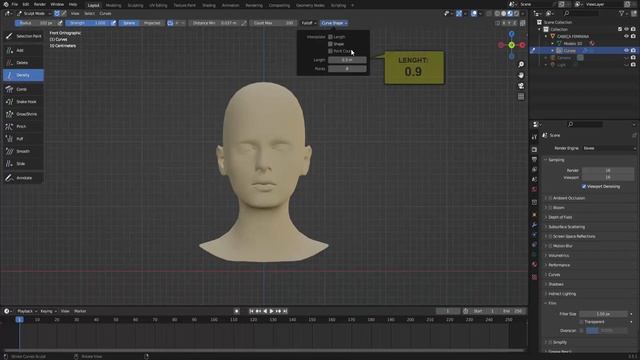Open the Render properties tab icon

pos(534,149)
